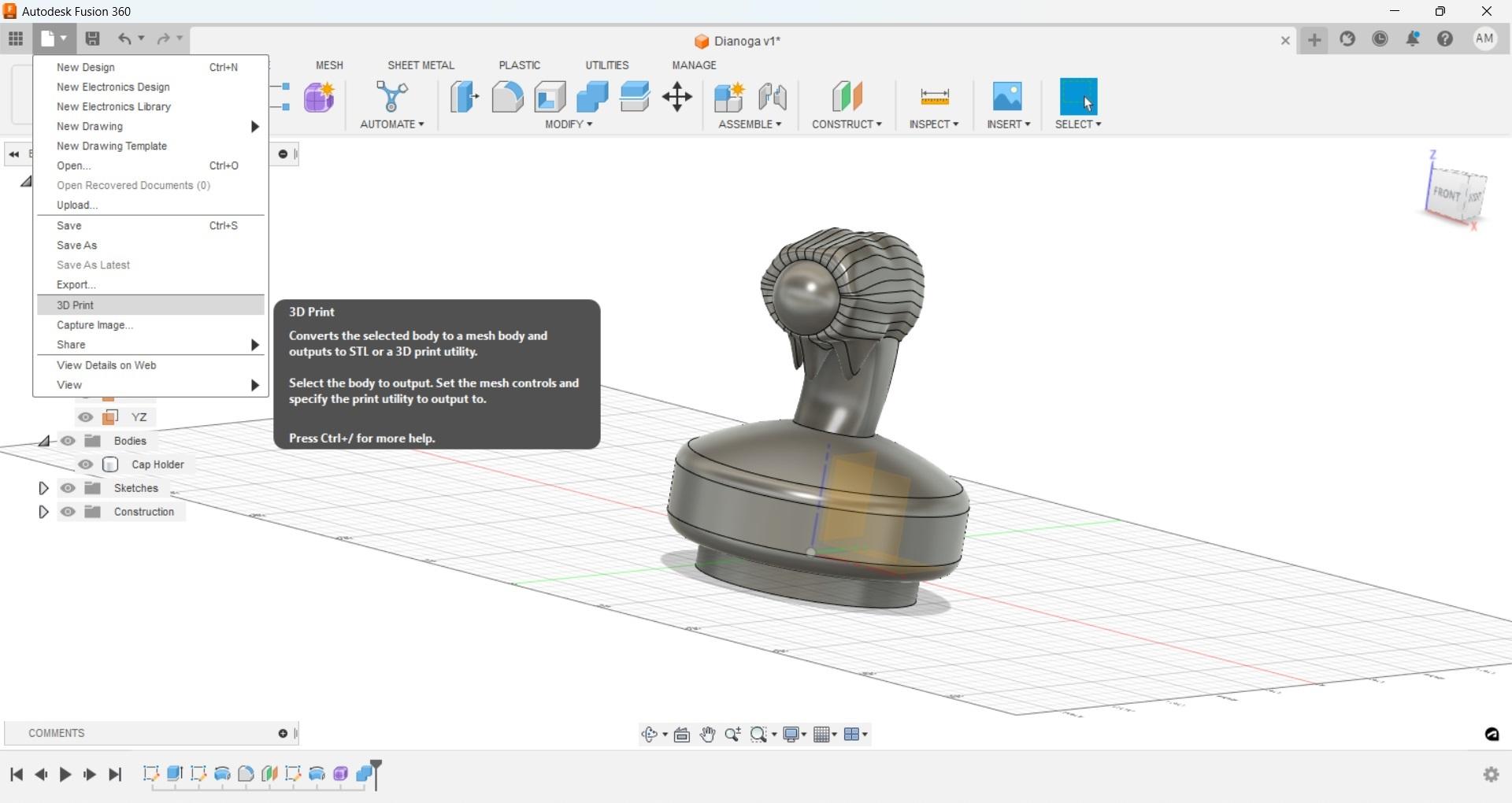The image size is (1512, 803).
Task: Toggle visibility of the Sketches folder
Action: click(69, 488)
